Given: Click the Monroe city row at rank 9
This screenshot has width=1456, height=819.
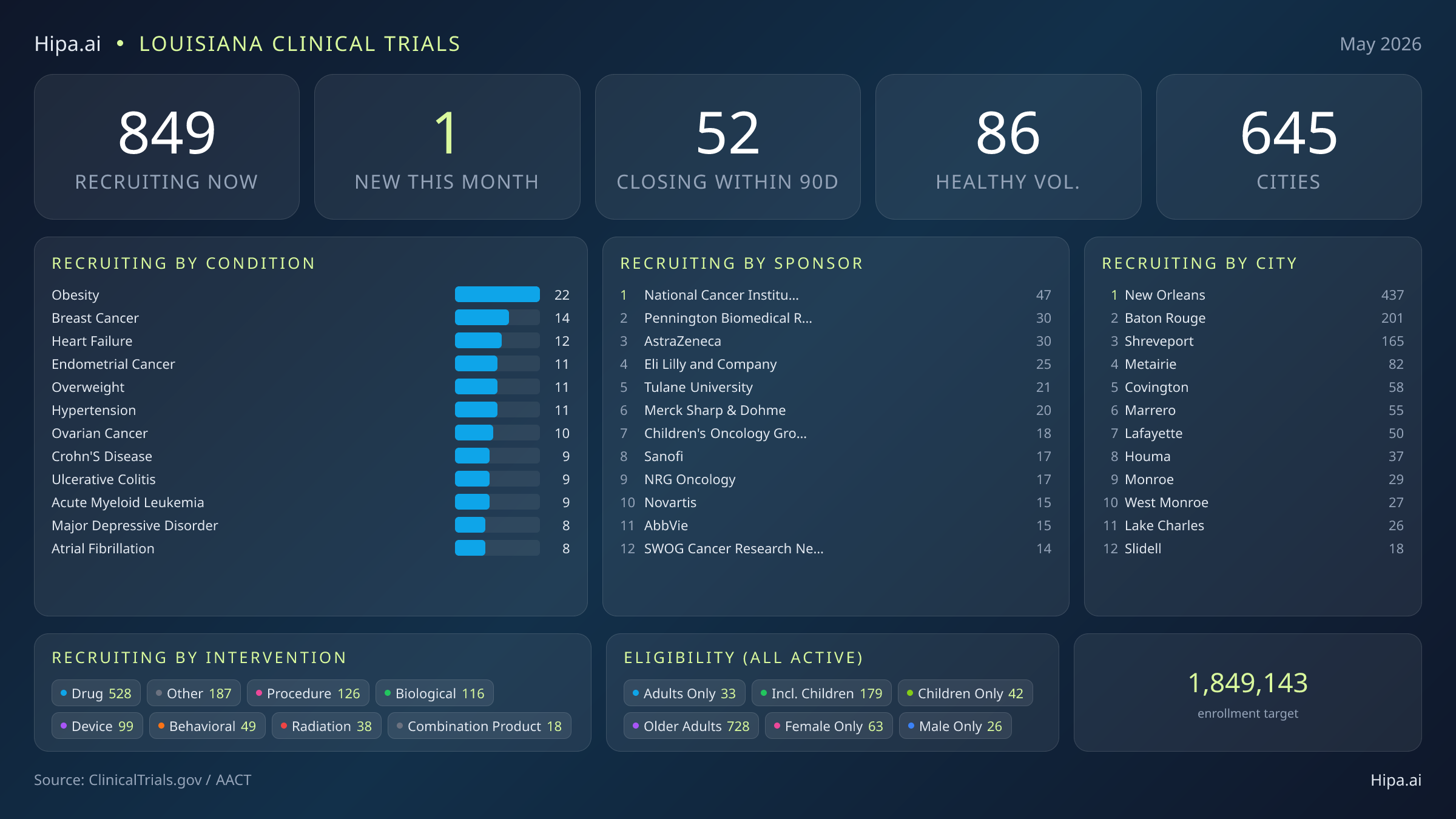Looking at the screenshot, I should click(x=1253, y=479).
